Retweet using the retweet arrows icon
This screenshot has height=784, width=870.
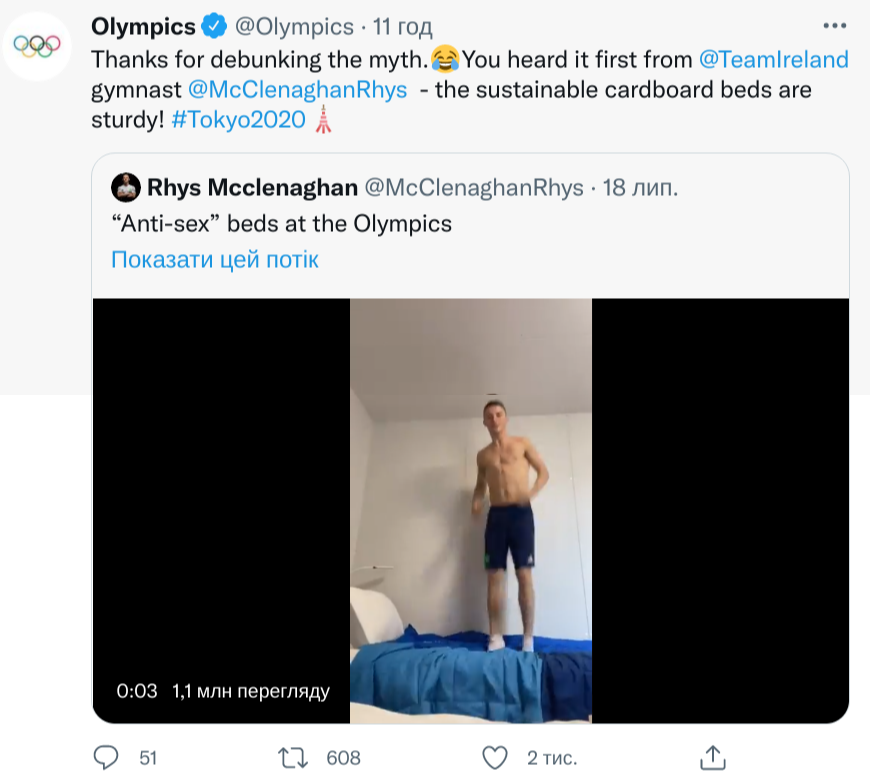292,756
